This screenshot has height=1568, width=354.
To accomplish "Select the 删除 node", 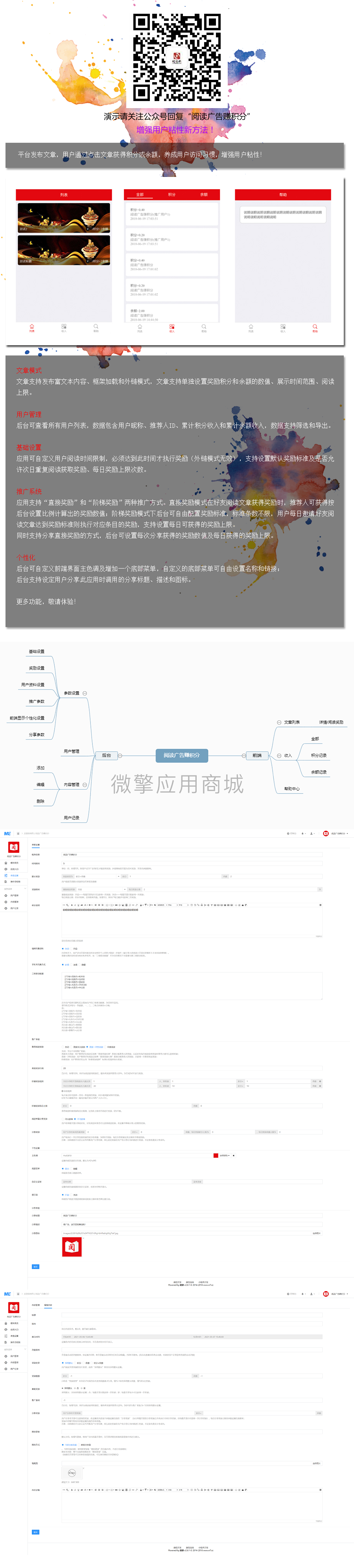I will point(40,801).
